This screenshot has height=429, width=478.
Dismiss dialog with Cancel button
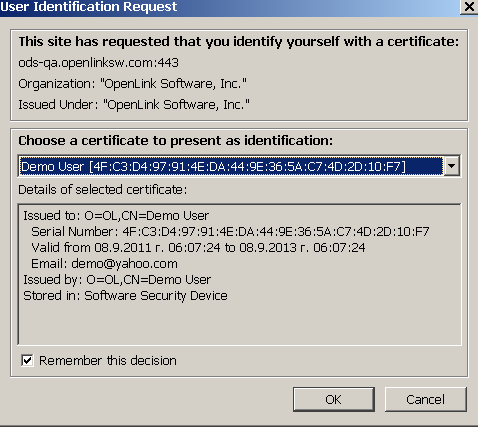point(426,399)
